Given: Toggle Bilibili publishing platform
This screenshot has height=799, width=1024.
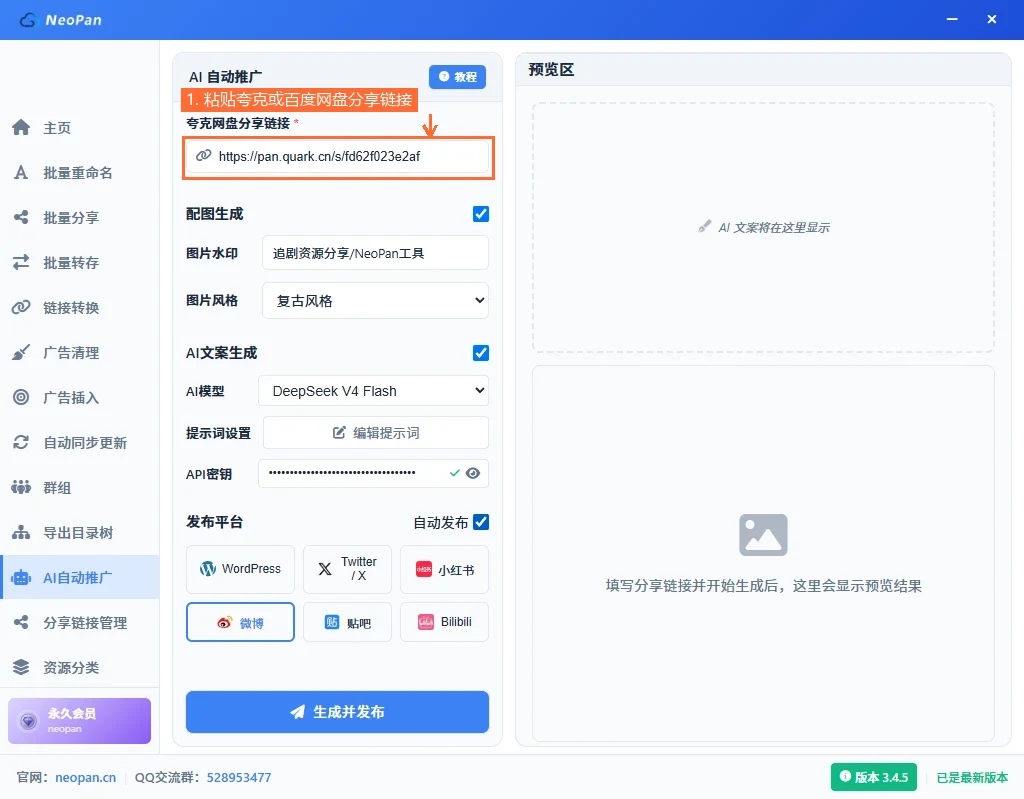Looking at the screenshot, I should tap(444, 622).
